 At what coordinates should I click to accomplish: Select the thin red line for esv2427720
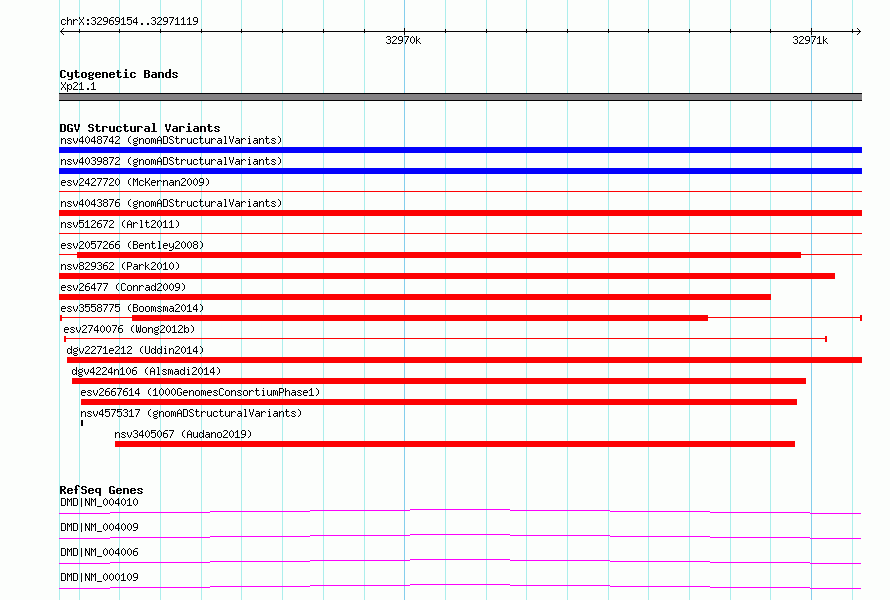point(460,192)
